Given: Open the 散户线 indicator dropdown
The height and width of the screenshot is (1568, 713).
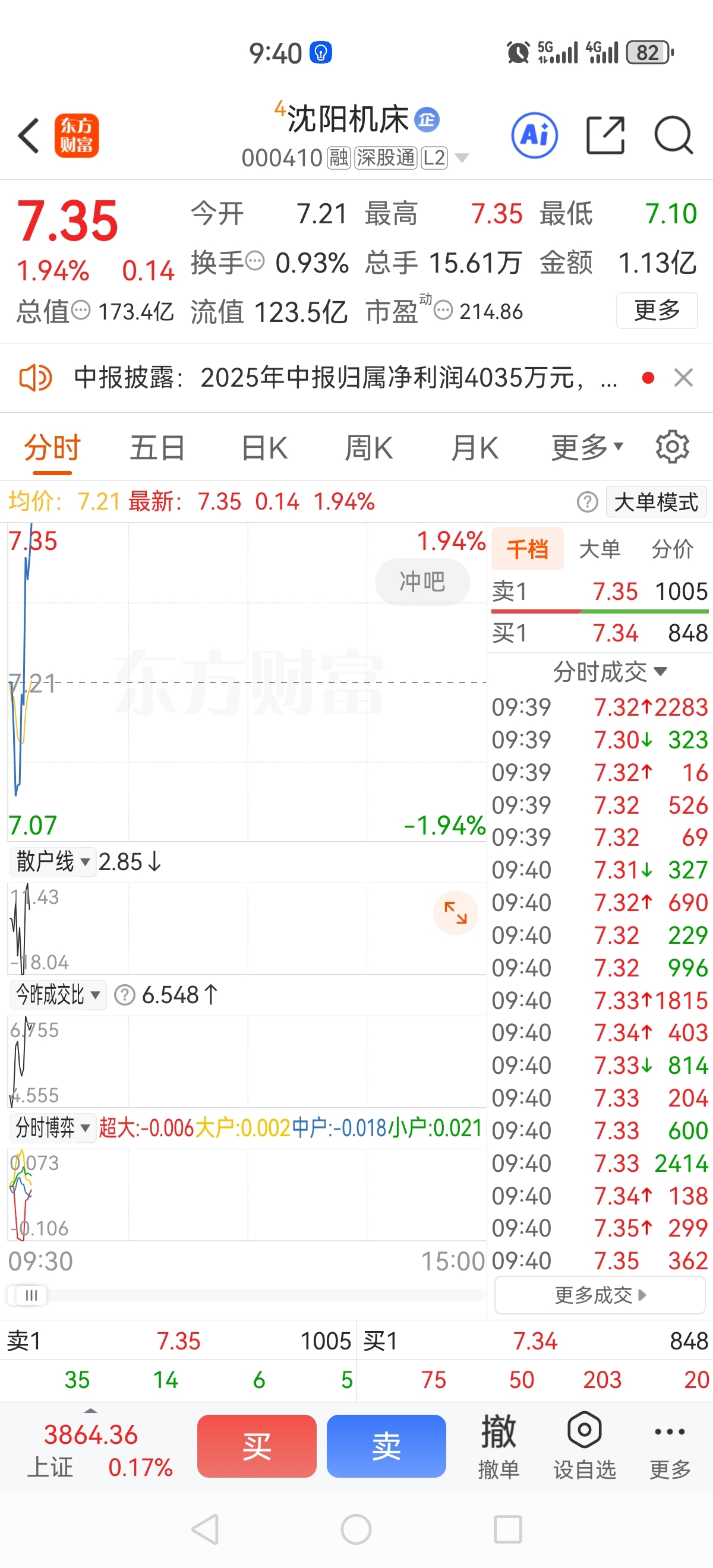Looking at the screenshot, I should click(x=53, y=862).
